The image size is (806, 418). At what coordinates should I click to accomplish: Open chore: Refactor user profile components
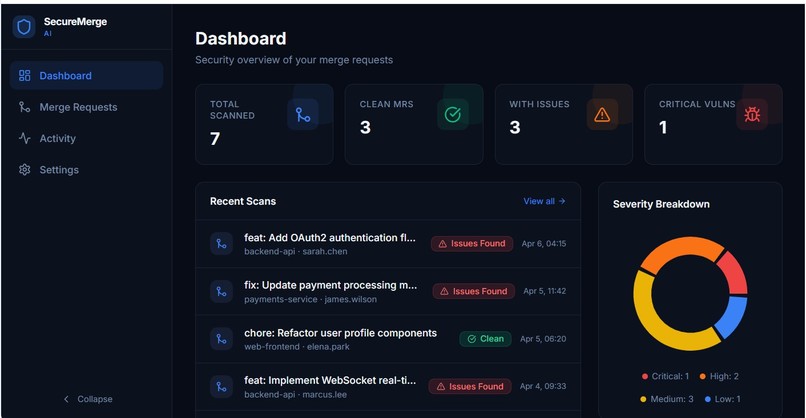click(340, 333)
